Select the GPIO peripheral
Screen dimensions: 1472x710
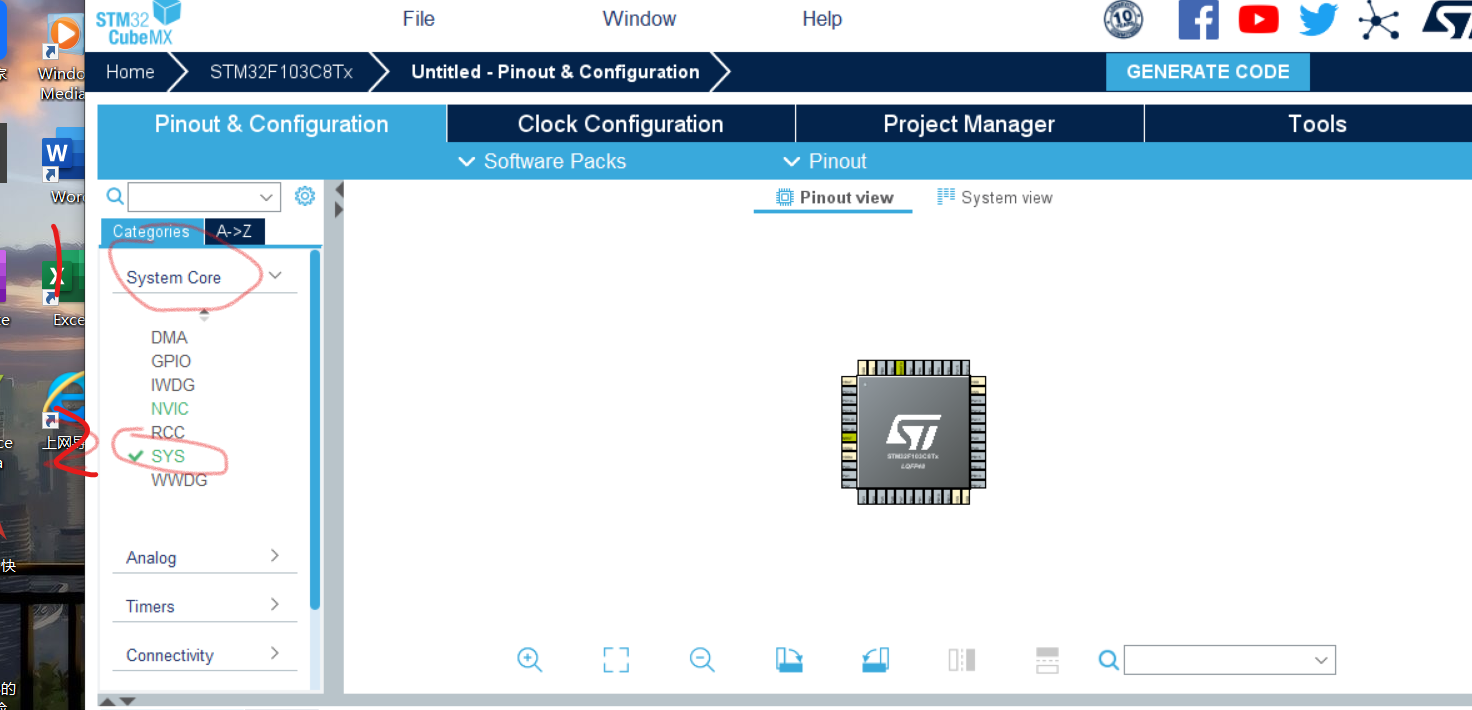click(171, 361)
